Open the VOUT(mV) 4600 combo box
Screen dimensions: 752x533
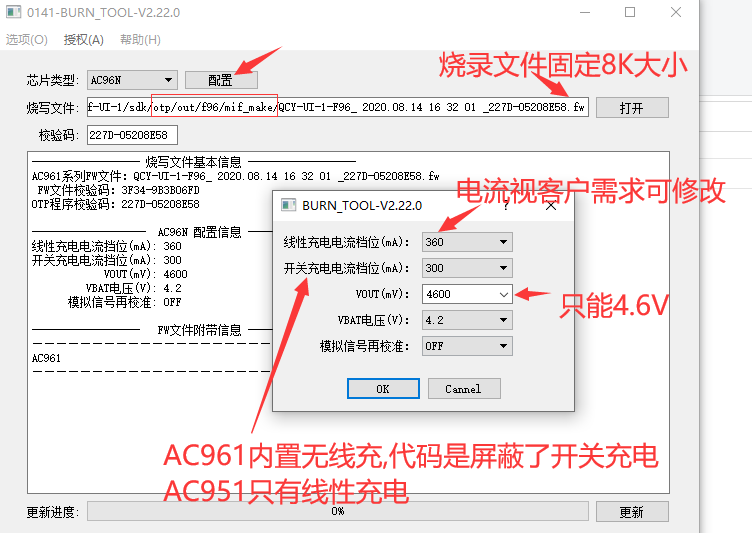click(x=467, y=294)
